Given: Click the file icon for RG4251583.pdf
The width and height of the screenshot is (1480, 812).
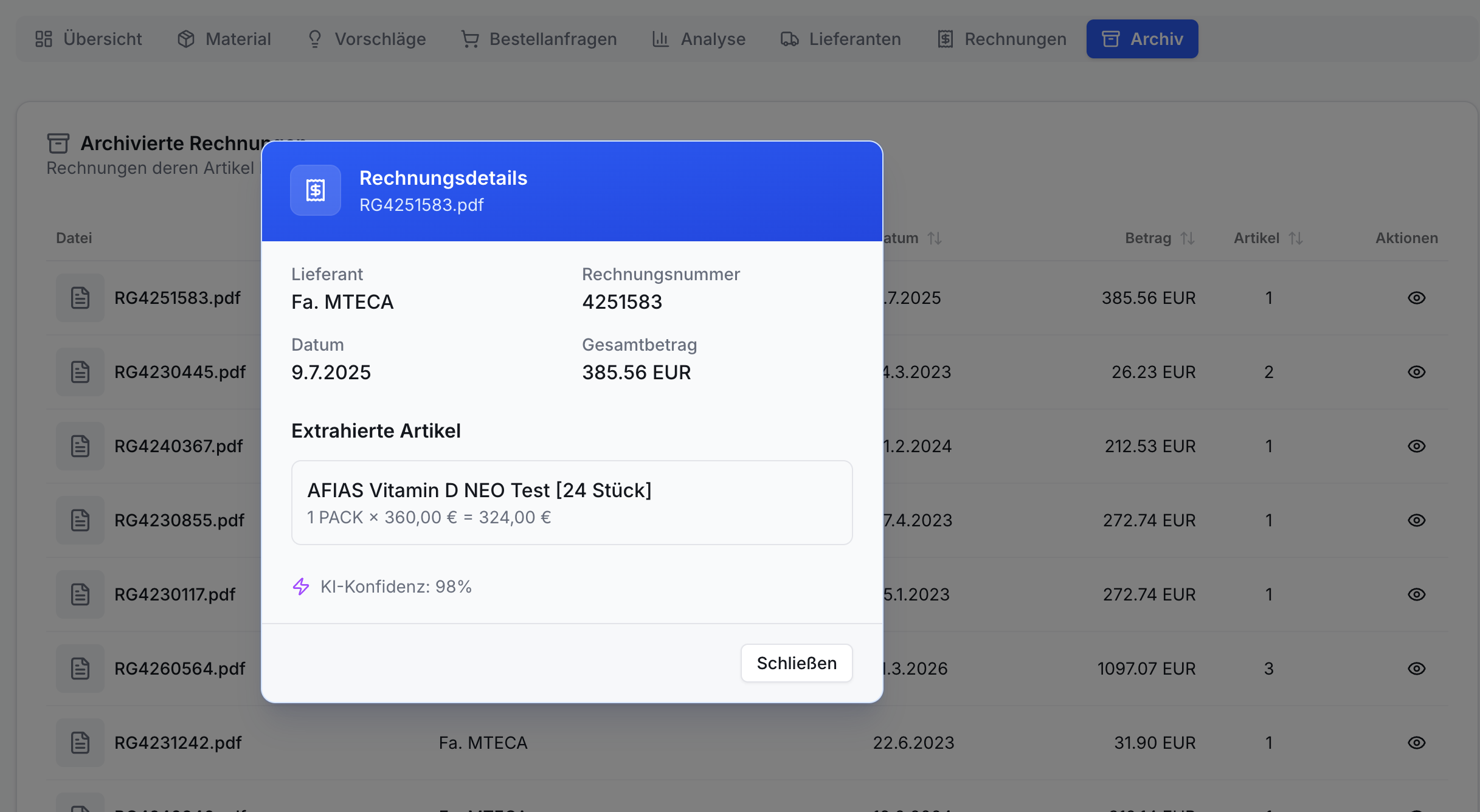Looking at the screenshot, I should pos(80,298).
